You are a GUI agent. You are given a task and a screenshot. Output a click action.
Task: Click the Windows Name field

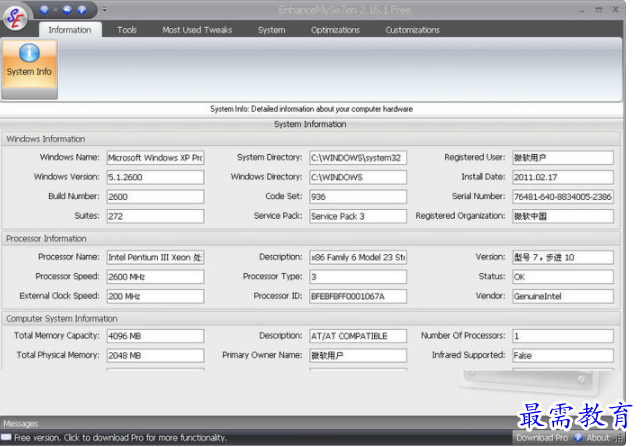click(155, 158)
